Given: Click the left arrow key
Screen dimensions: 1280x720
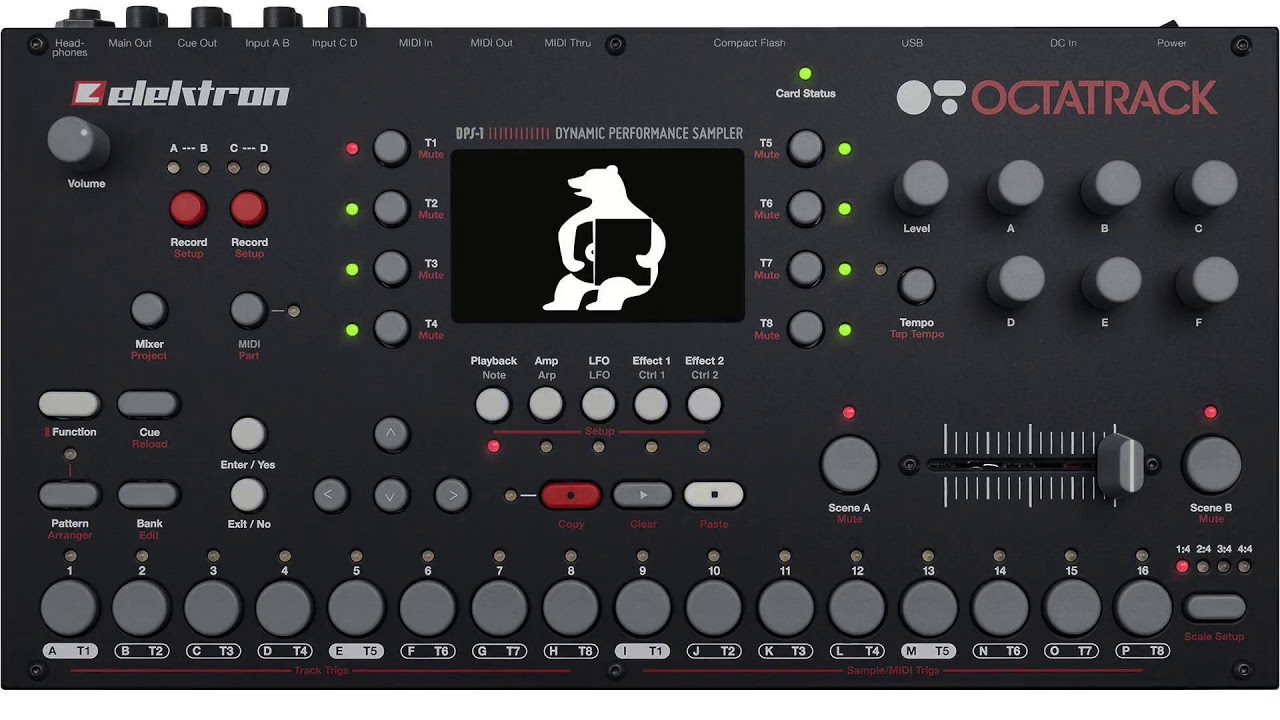Looking at the screenshot, I should (x=331, y=495).
